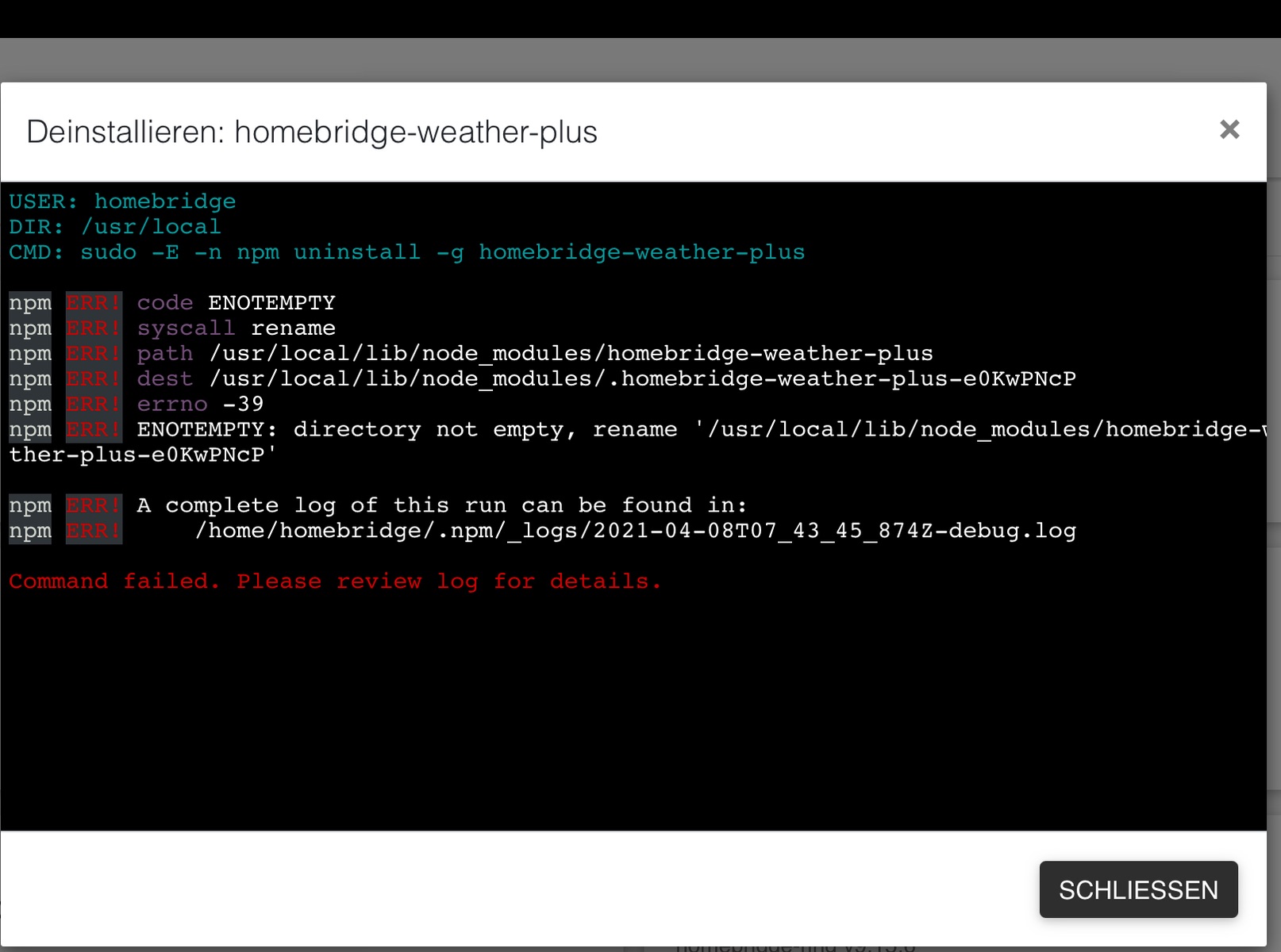
Task: Click the wrapped 'ther-plus-e0KwPNcP' text line
Action: click(x=143, y=455)
